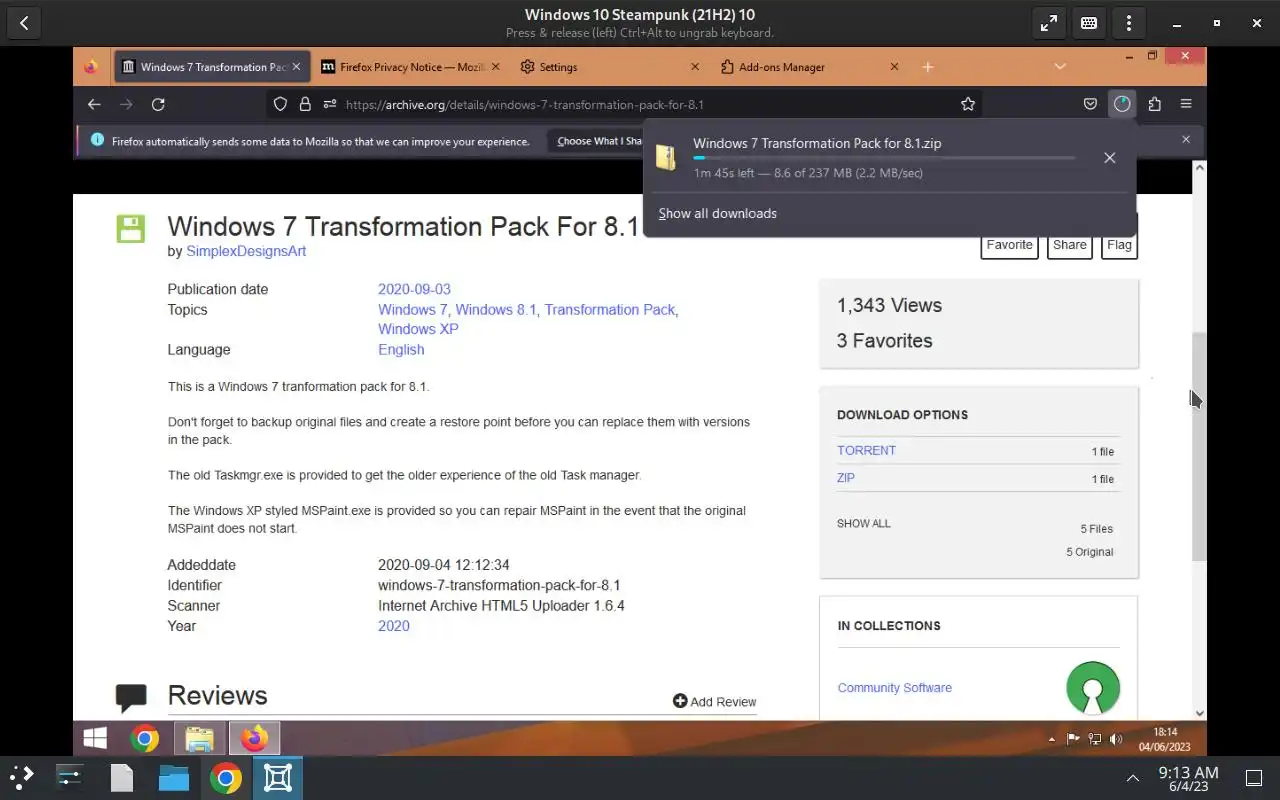Click the Favorite button
Screen dimensions: 1280x800
1009,245
